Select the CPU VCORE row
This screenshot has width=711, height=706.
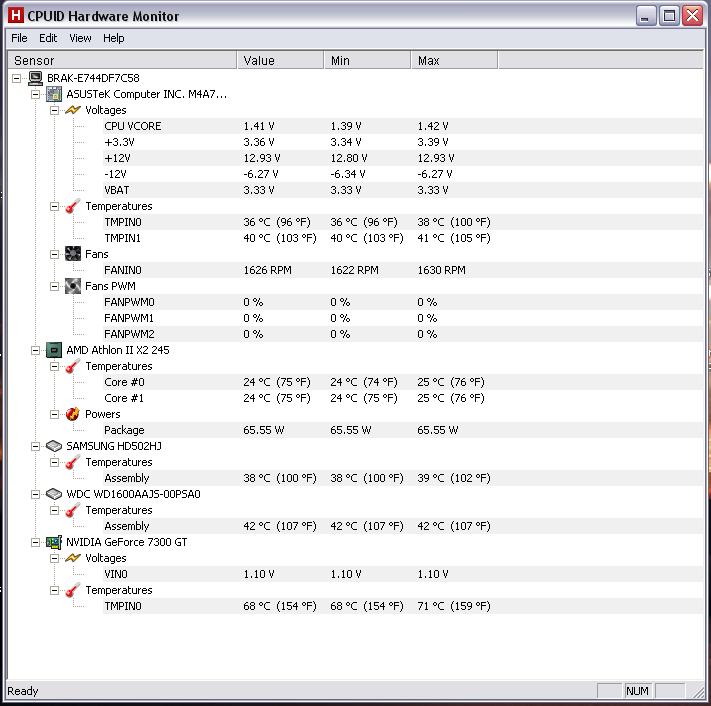tap(403, 126)
